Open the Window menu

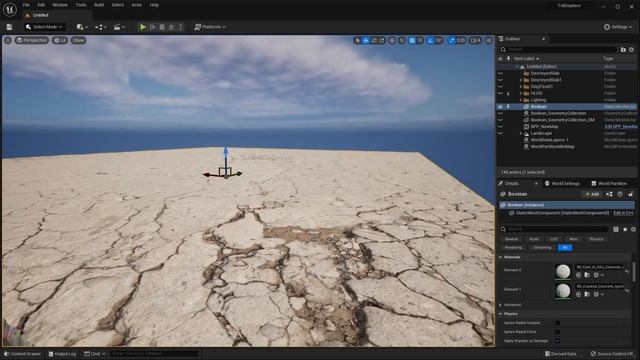pyautogui.click(x=60, y=5)
